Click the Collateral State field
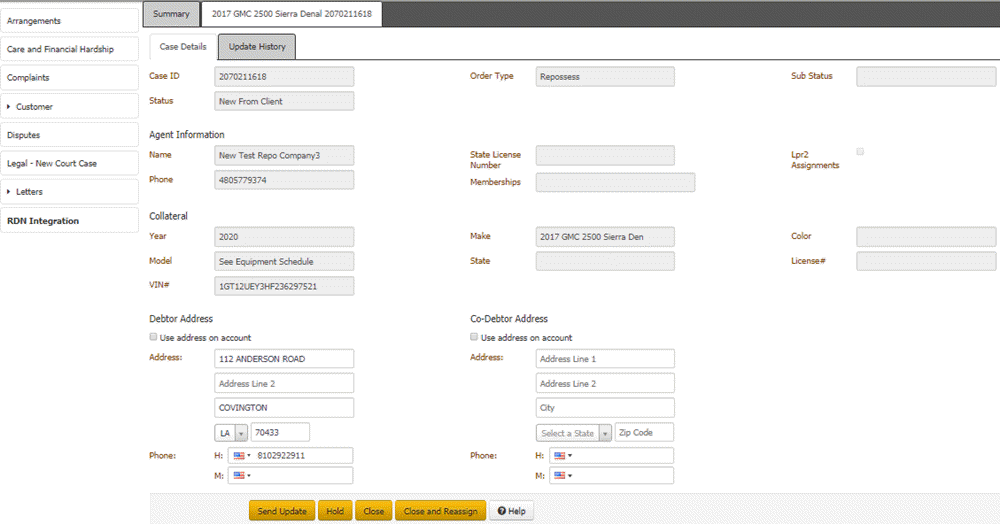 tap(605, 261)
